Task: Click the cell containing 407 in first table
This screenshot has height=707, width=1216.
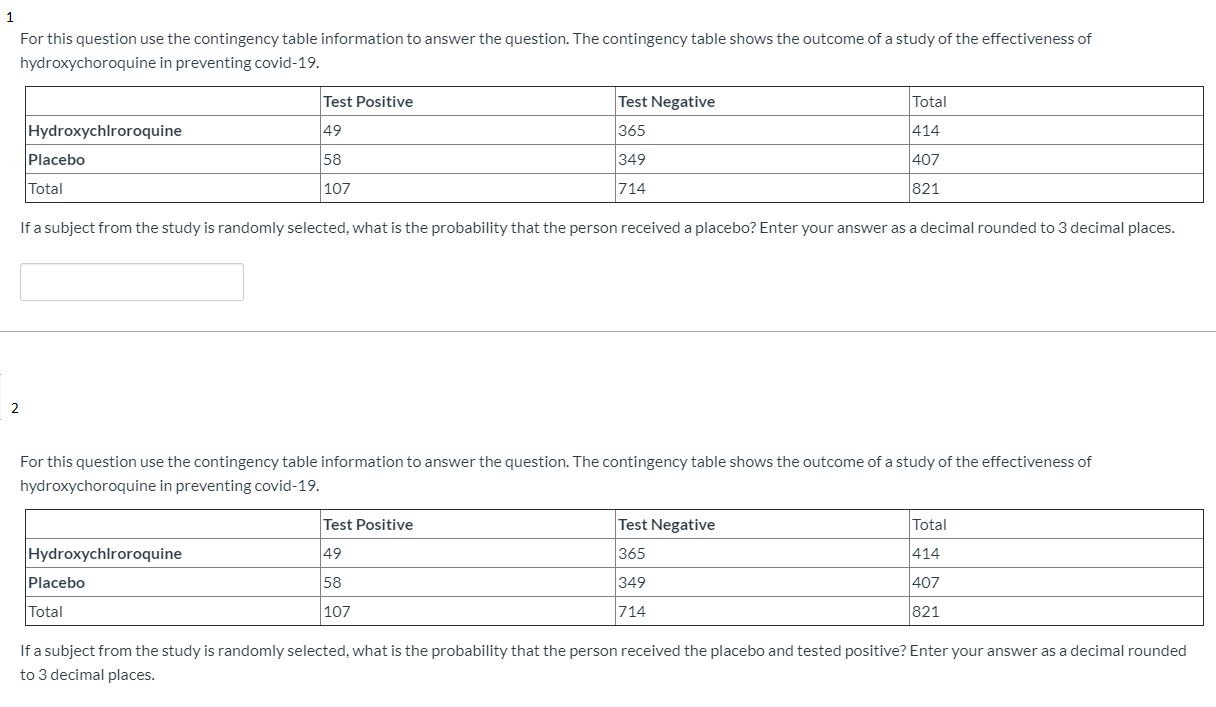Action: [x=925, y=159]
